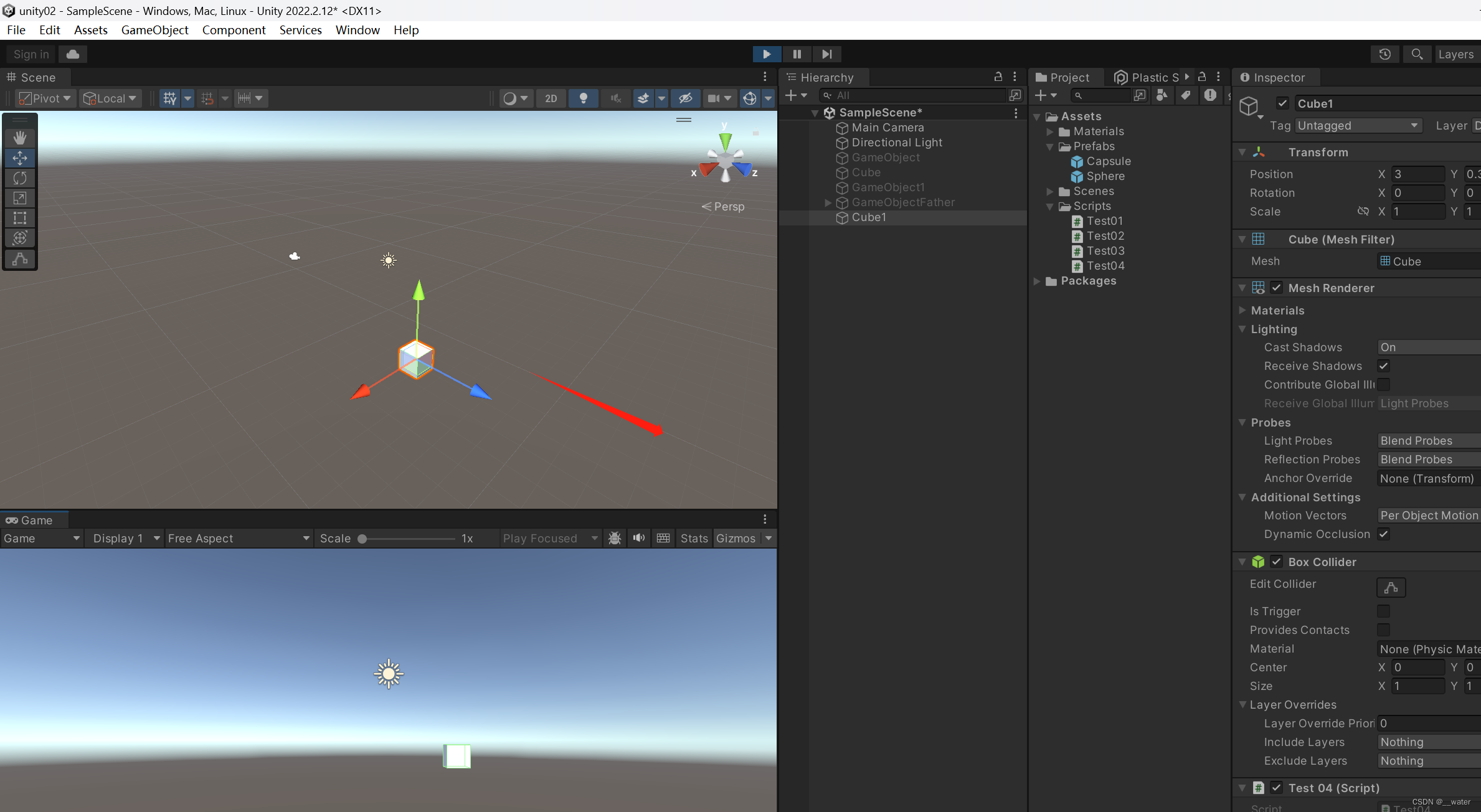
Task: Select the Rect transform tool
Action: [20, 218]
